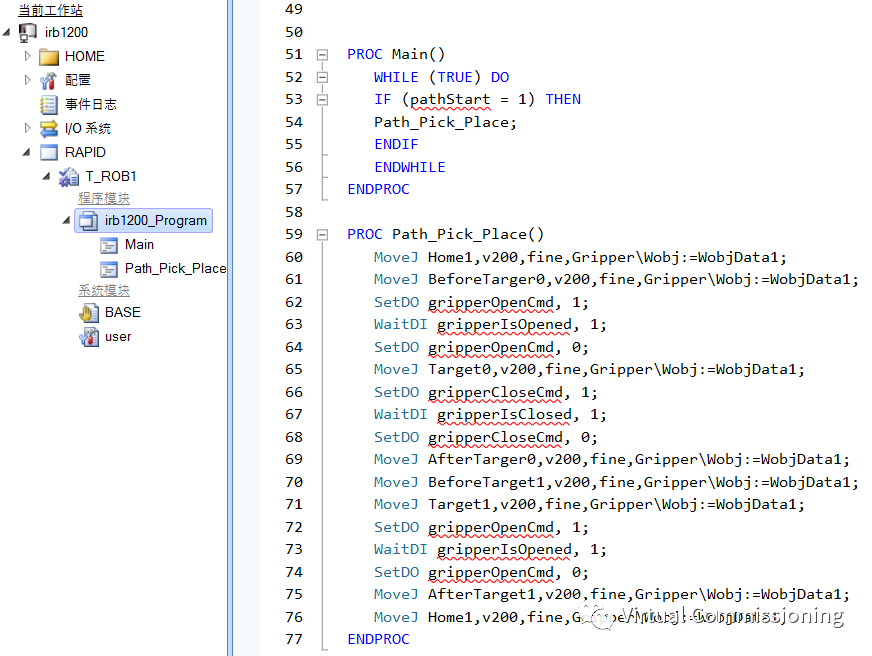Click gripperIsOpened on line 63
Screen dimensions: 872x656
pyautogui.click(x=504, y=325)
